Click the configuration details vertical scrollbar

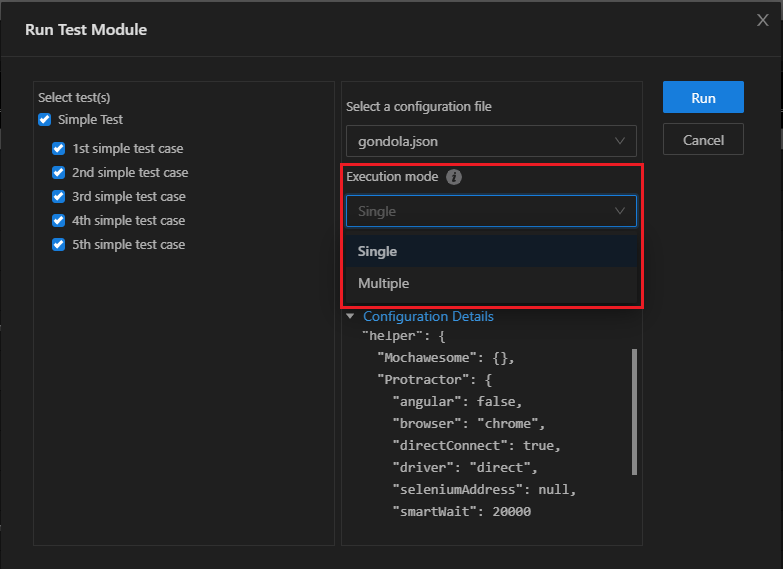634,411
